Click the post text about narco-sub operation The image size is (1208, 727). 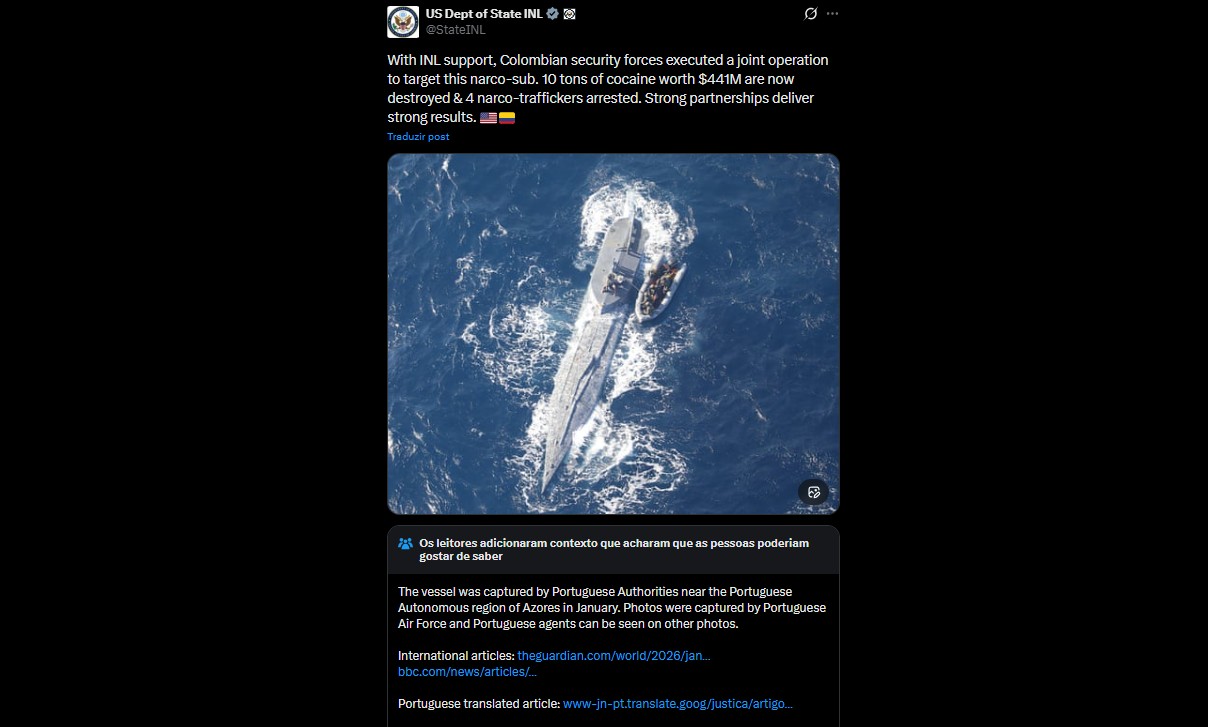pos(608,89)
